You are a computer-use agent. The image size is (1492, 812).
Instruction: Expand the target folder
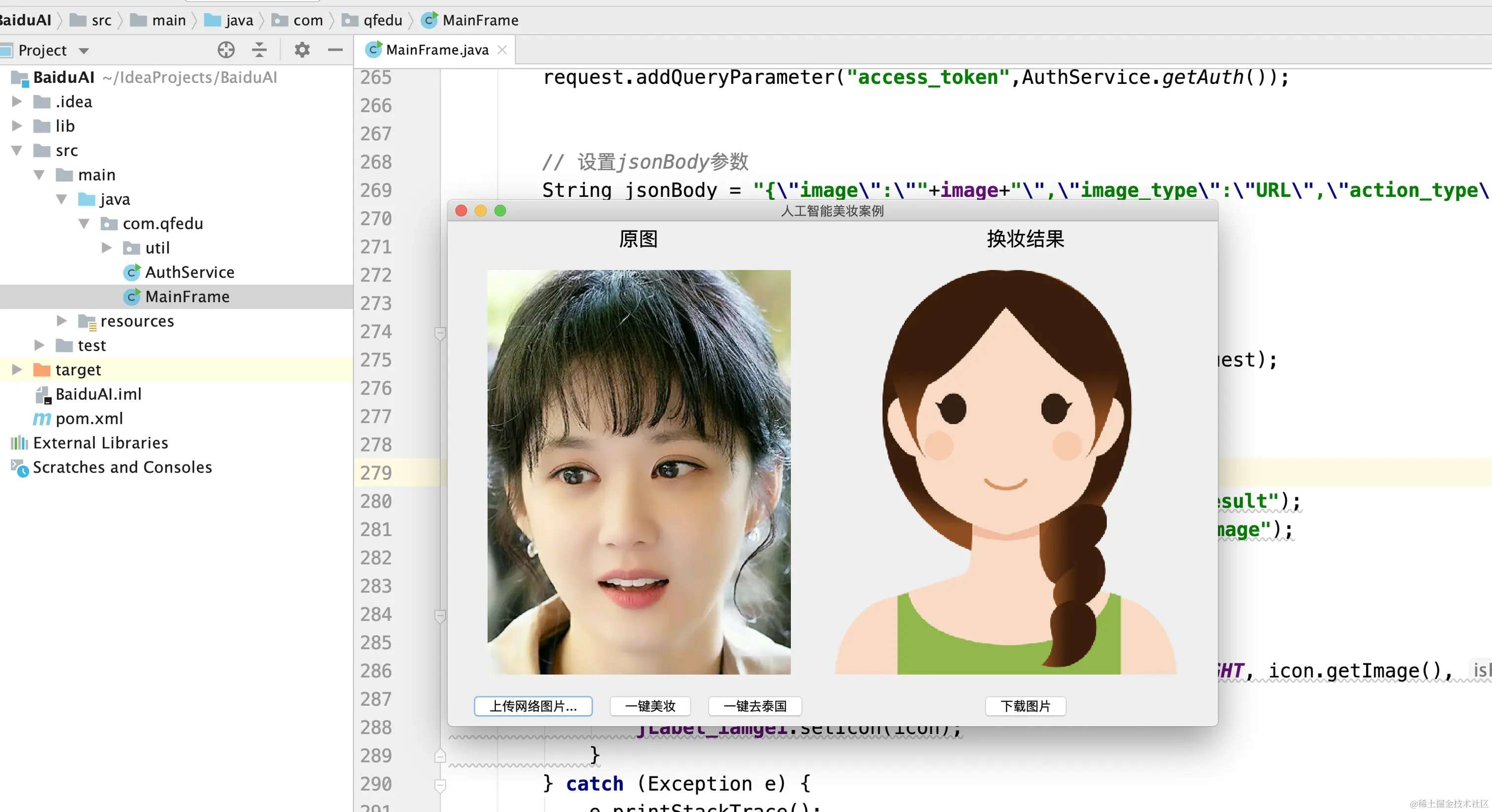pos(17,369)
